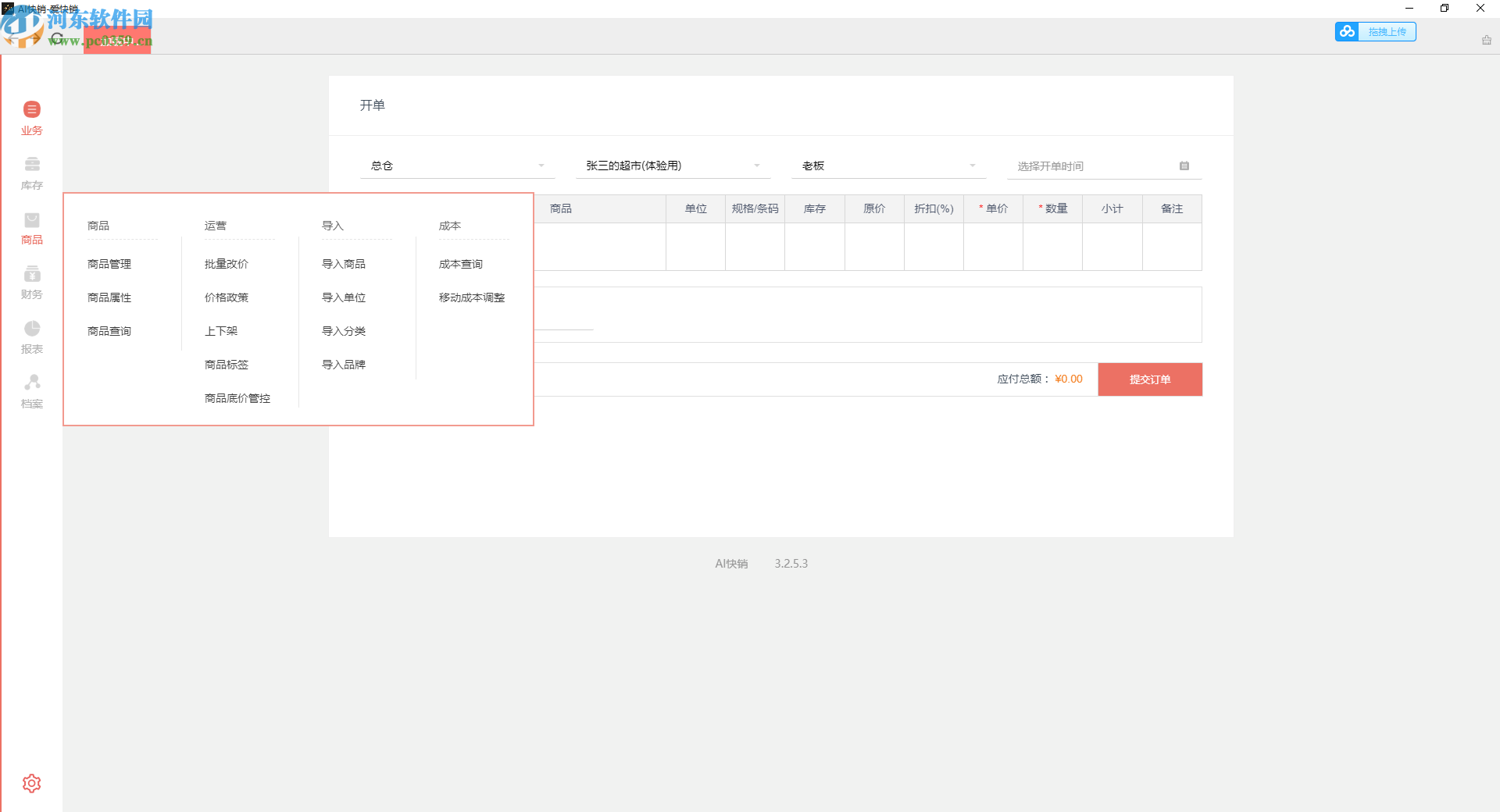
Task: Open 商品属性 menu entry
Action: [x=109, y=297]
